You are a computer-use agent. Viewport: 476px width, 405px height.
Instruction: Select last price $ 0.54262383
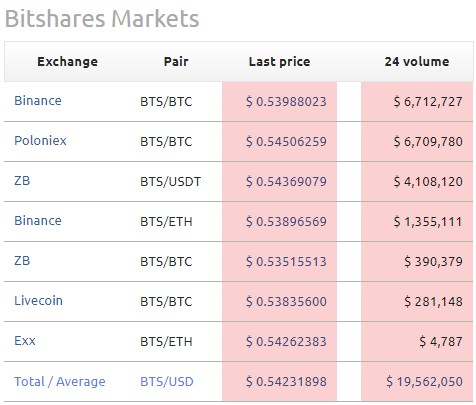pos(286,342)
